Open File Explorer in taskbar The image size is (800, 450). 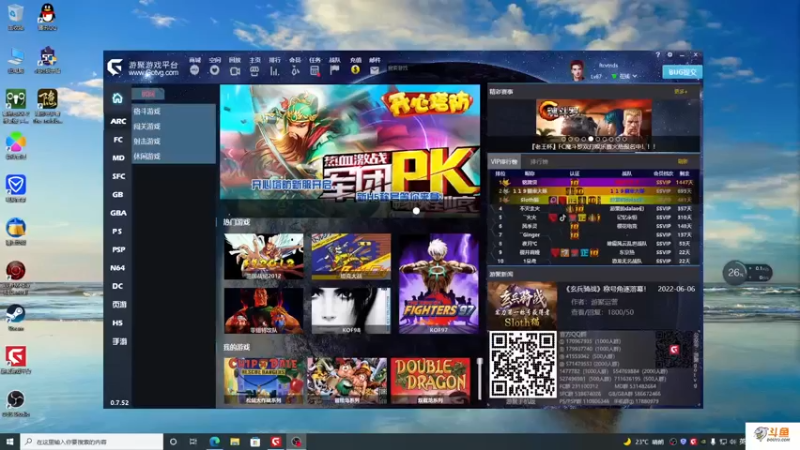pos(235,441)
